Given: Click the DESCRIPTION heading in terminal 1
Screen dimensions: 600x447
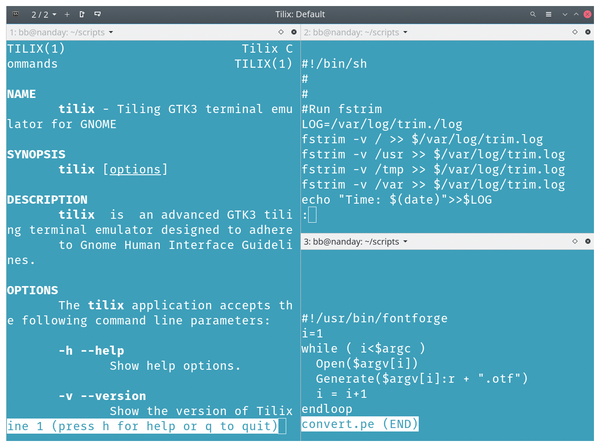Looking at the screenshot, I should coord(47,199).
